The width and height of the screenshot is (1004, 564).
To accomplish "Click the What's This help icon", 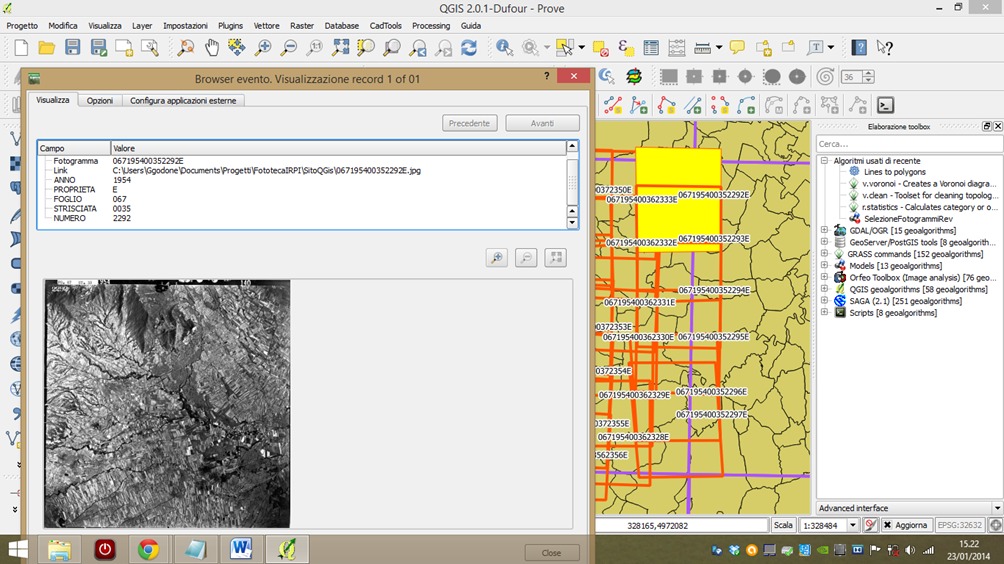I will pos(885,47).
